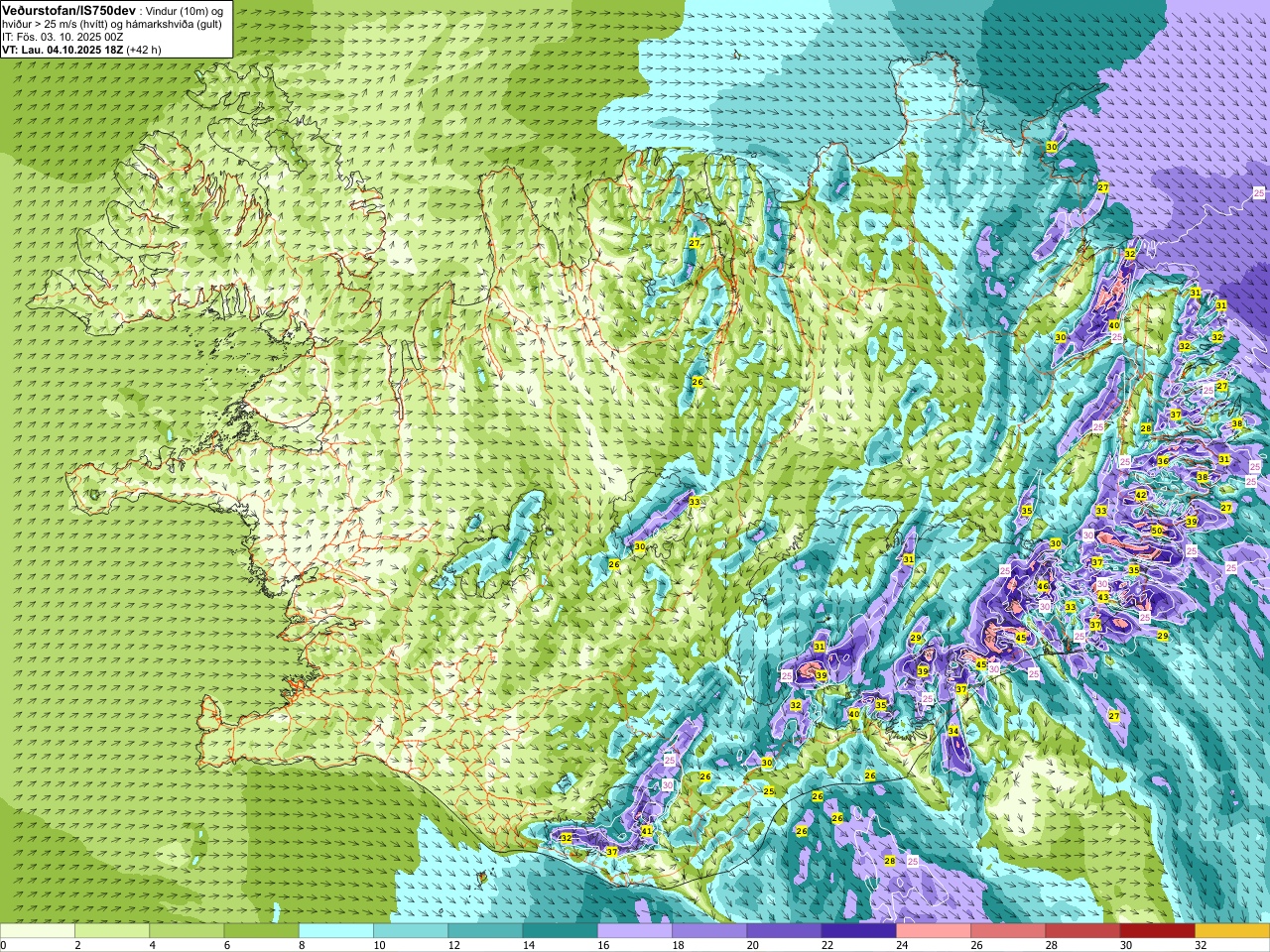The image size is (1270, 952).
Task: Click the pale yellow 0–2 m/s legend swatch
Action: pyautogui.click(x=37, y=931)
